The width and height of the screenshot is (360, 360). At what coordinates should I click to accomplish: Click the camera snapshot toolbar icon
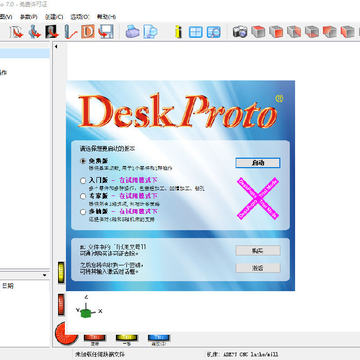(240, 32)
